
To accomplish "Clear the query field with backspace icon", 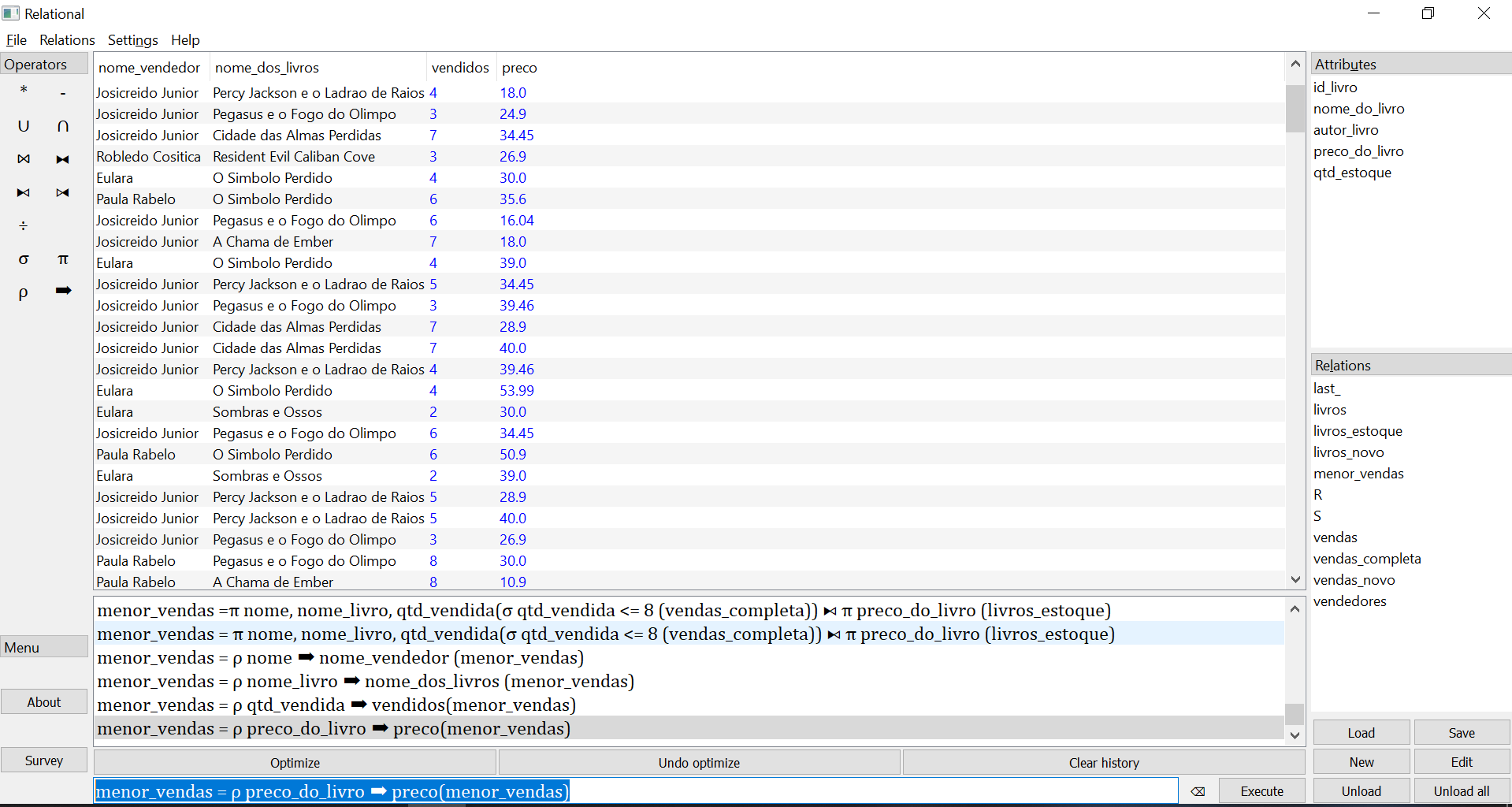I will [x=1198, y=791].
